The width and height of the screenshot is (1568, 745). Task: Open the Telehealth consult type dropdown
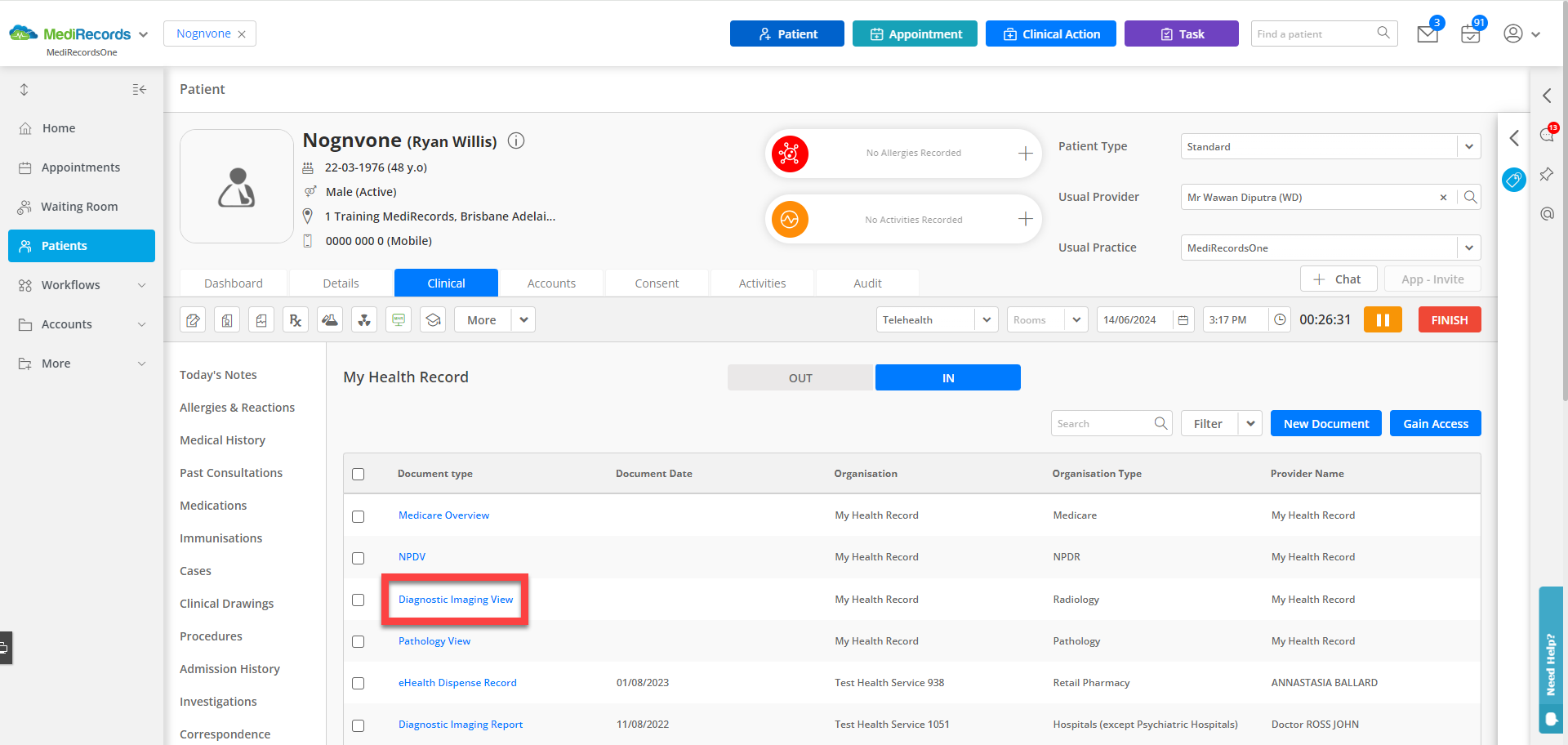click(987, 320)
